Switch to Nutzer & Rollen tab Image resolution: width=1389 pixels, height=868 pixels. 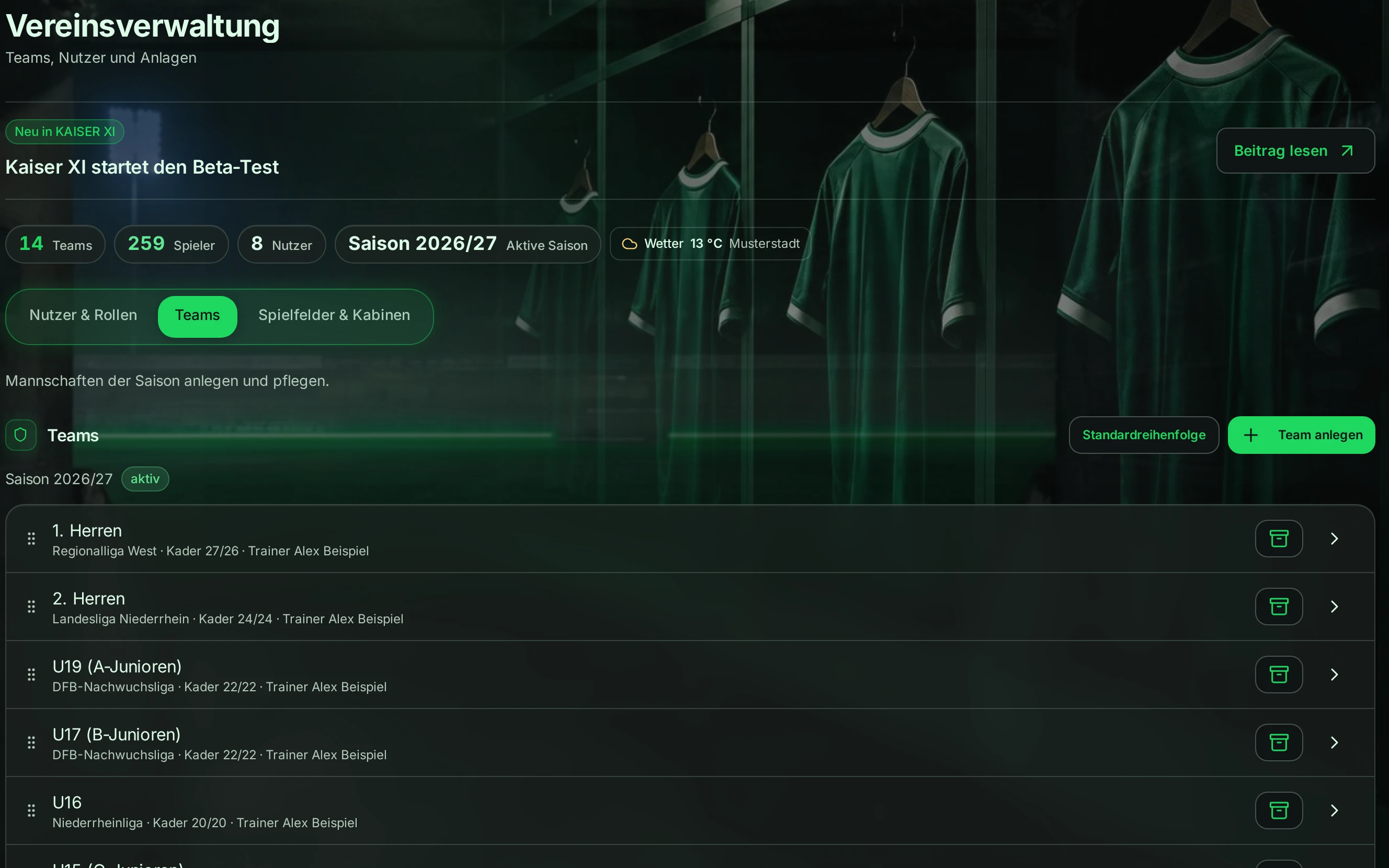83,316
